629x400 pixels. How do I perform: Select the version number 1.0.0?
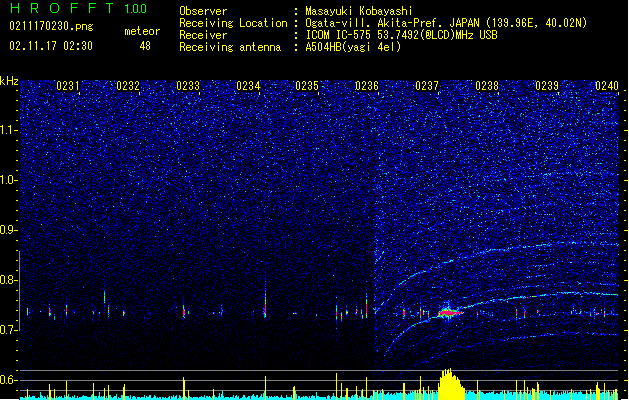tap(136, 9)
